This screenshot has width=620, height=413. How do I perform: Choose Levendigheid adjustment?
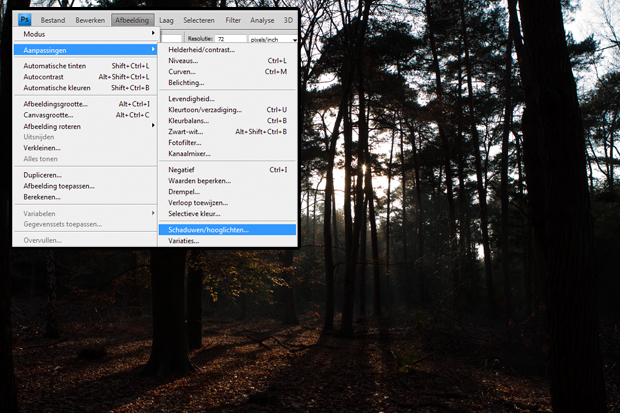pos(227,99)
